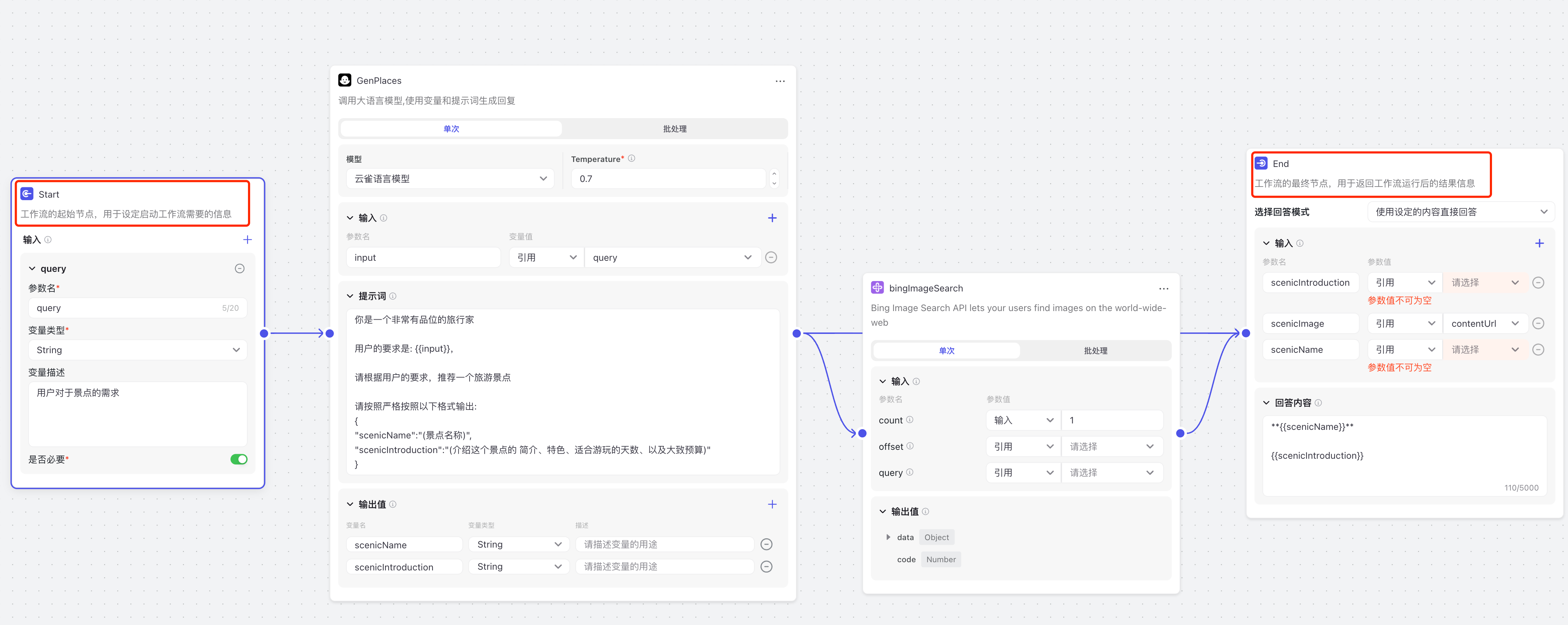Add an output variable in GenPlaces
The width and height of the screenshot is (1568, 625).
coord(772,504)
